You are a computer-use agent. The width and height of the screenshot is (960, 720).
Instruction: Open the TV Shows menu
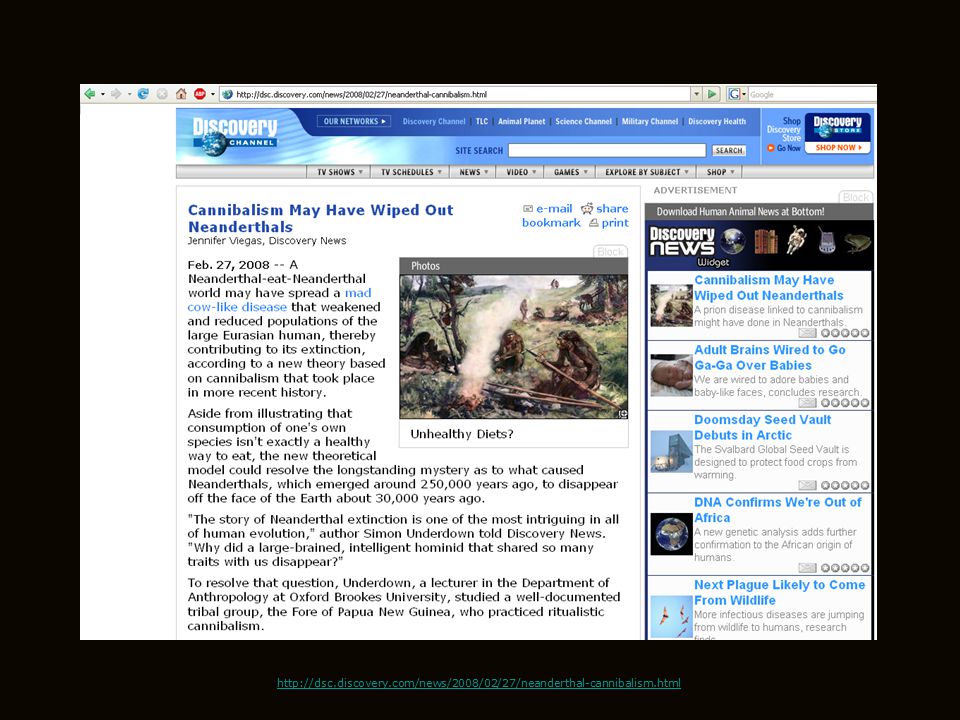pos(340,172)
